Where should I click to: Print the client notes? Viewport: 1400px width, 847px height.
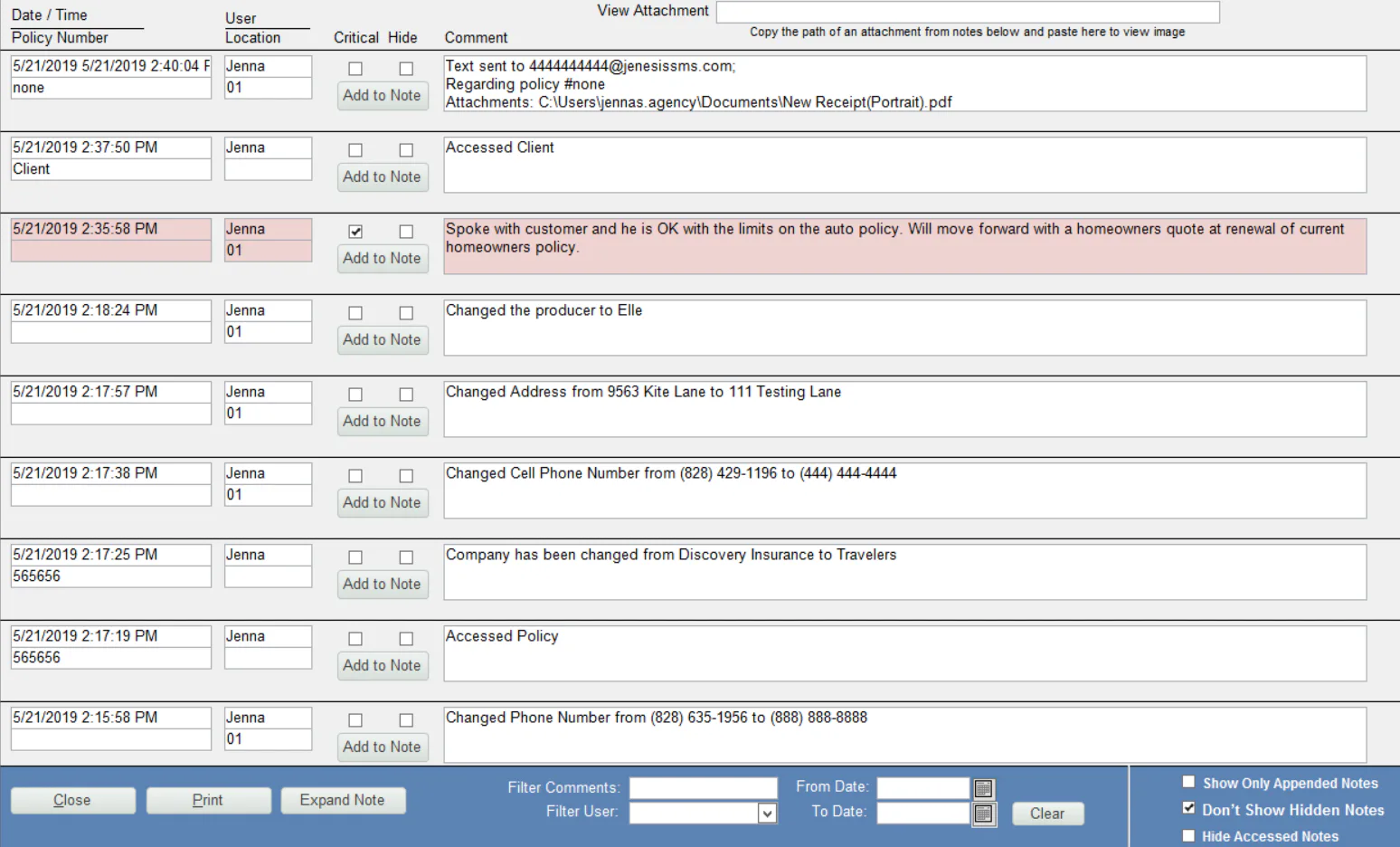click(x=208, y=800)
